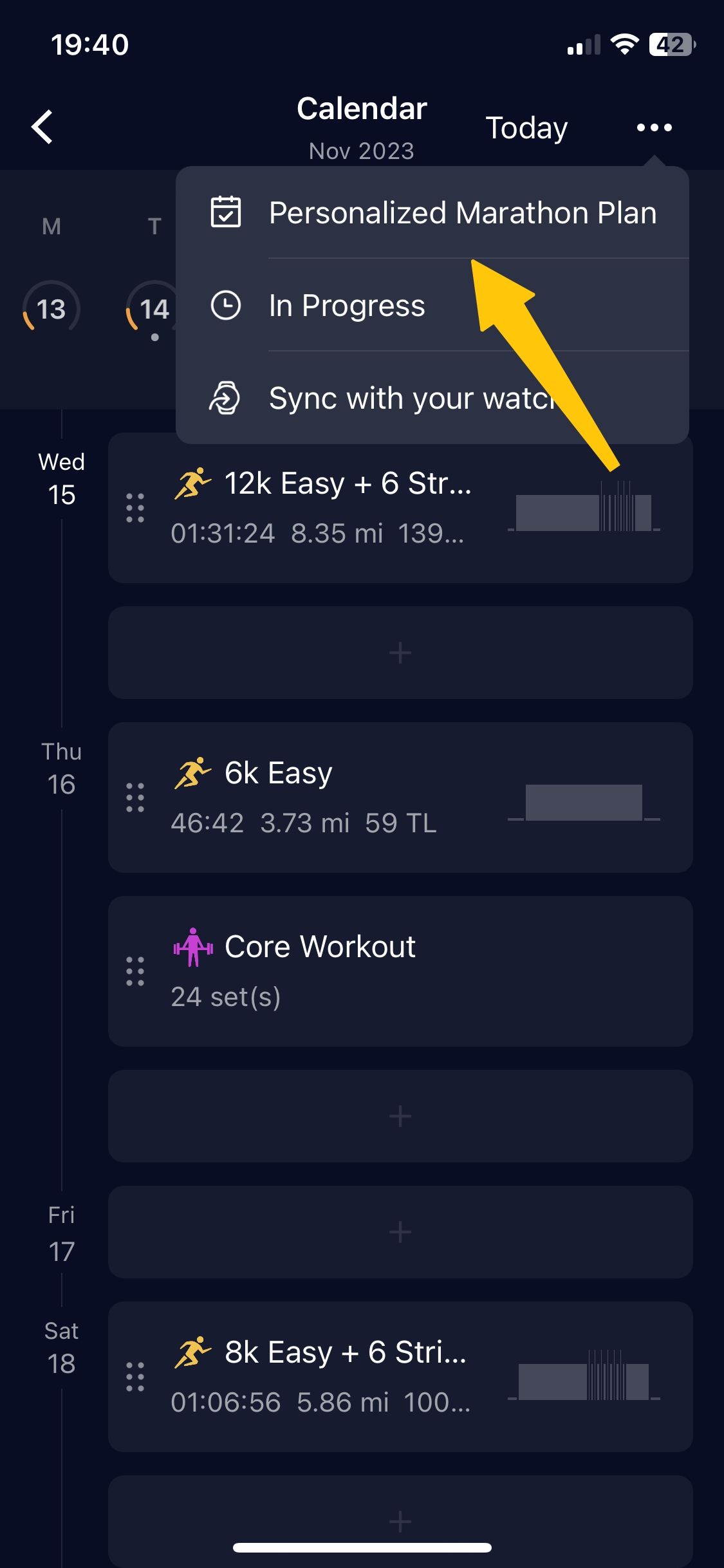Tap the clock icon beside In Progress
The image size is (724, 1568).
226,305
